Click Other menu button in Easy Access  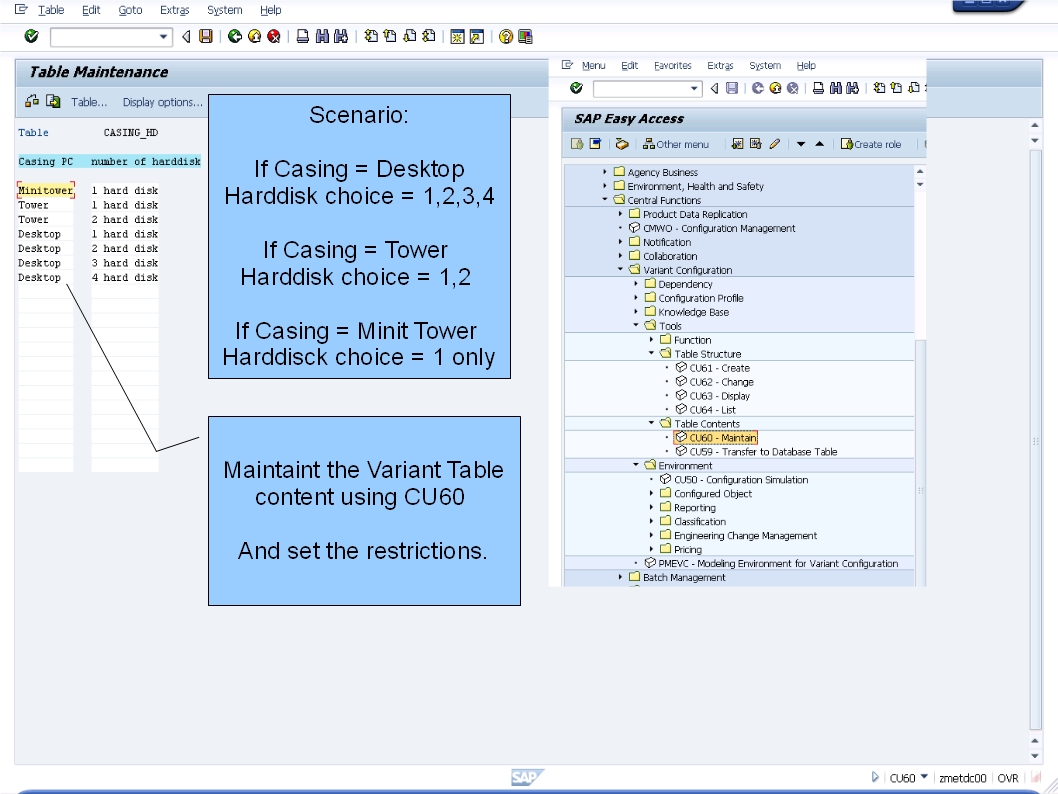click(675, 144)
